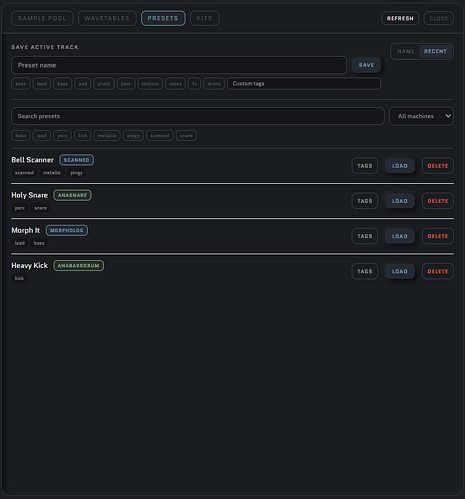Viewport: 465px width, 499px height.
Task: Click perc tag under Holy Snare
Action: pos(20,208)
